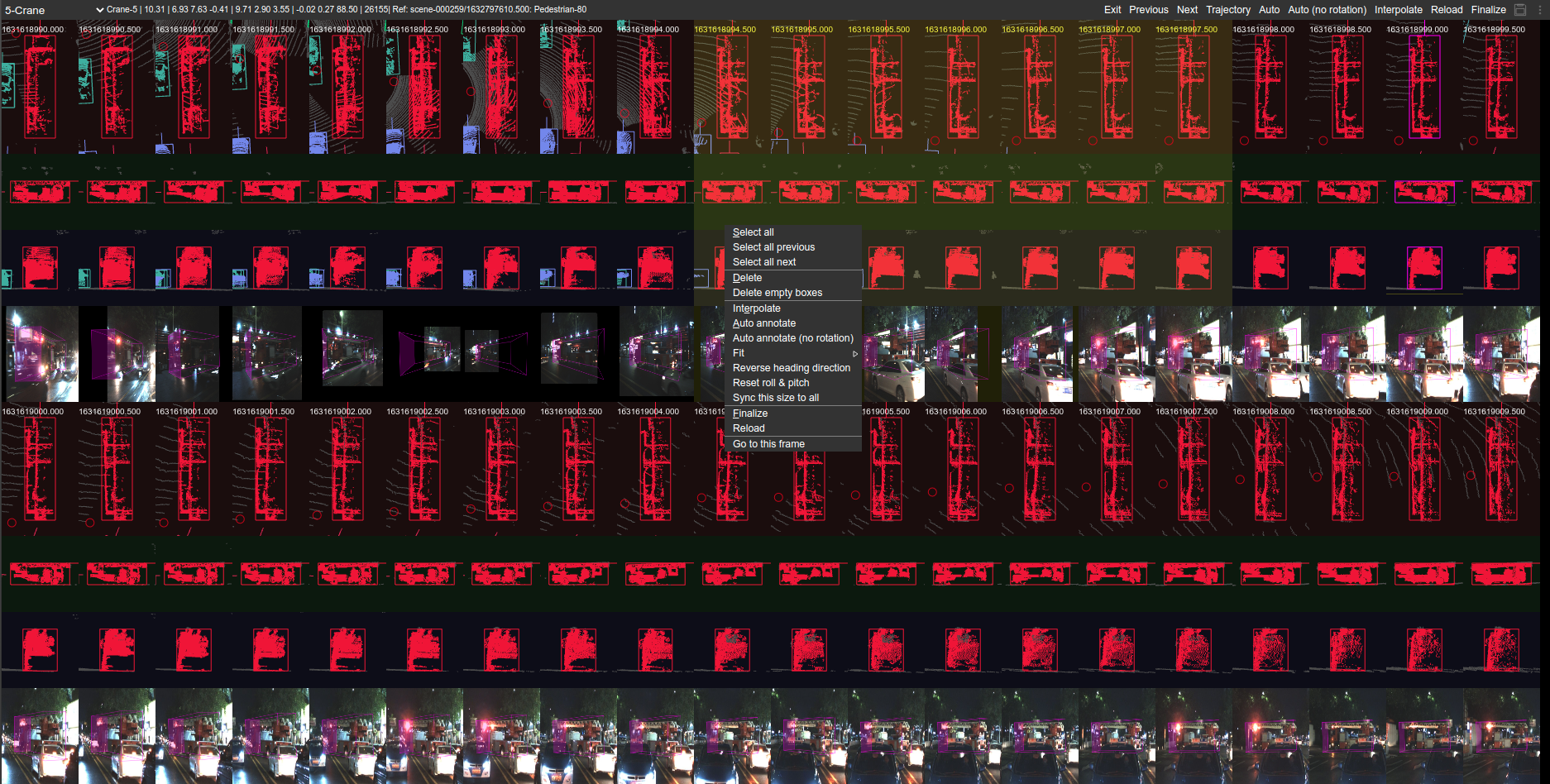Click Finalize in the top toolbar
Screen dimensions: 1550x784
(1488, 10)
